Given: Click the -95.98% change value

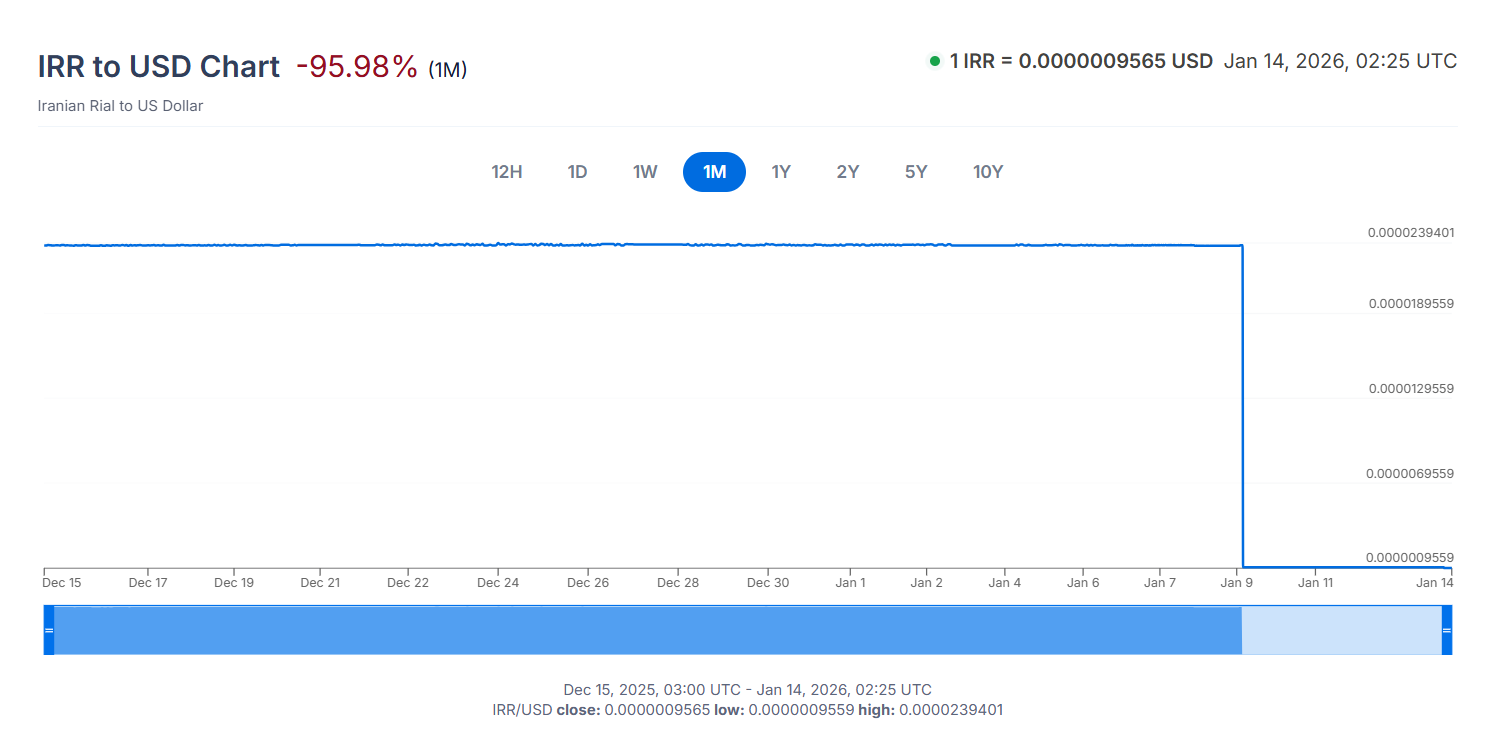Looking at the screenshot, I should pyautogui.click(x=357, y=67).
